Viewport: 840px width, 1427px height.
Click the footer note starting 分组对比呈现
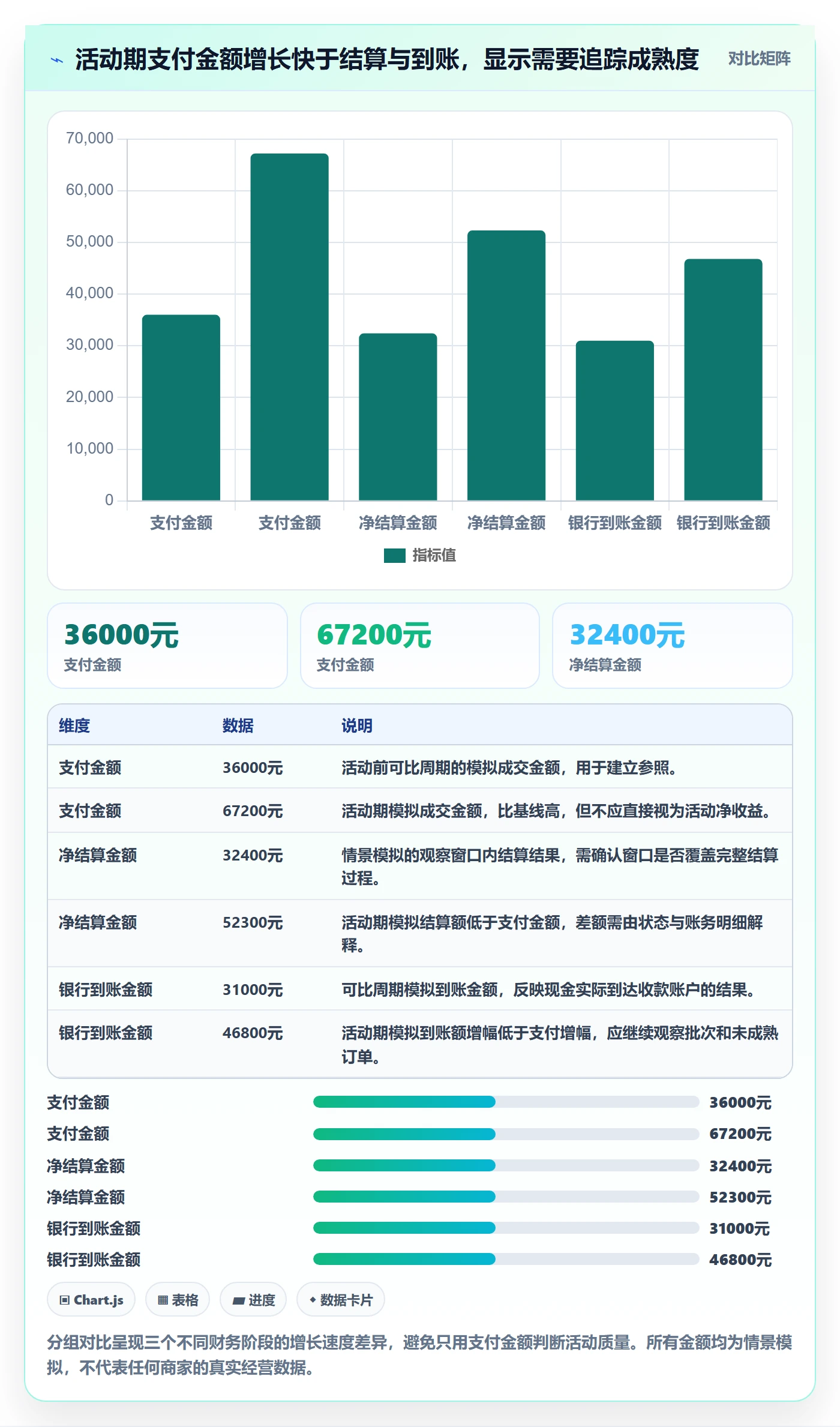[x=420, y=1354]
